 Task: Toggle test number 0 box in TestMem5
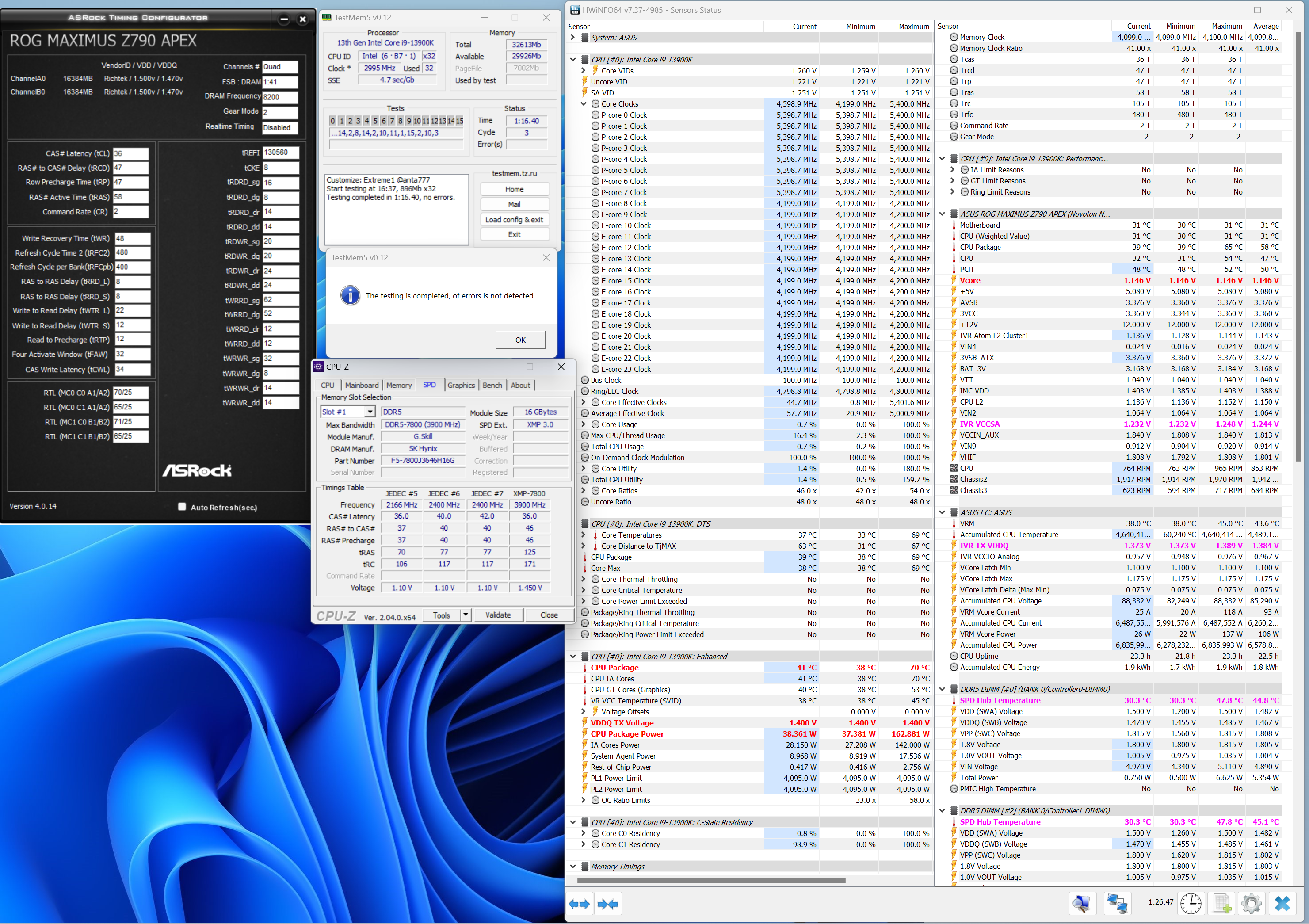pos(333,121)
